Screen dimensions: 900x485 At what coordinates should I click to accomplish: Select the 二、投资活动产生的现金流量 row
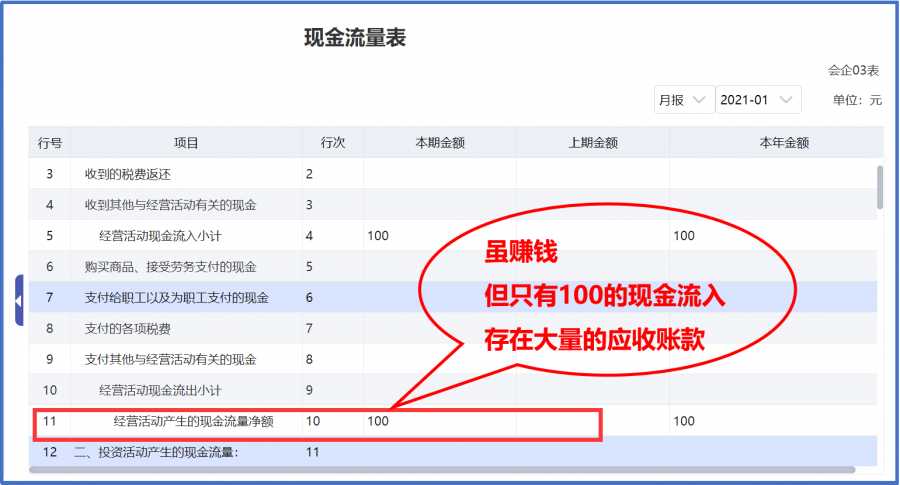[156, 452]
